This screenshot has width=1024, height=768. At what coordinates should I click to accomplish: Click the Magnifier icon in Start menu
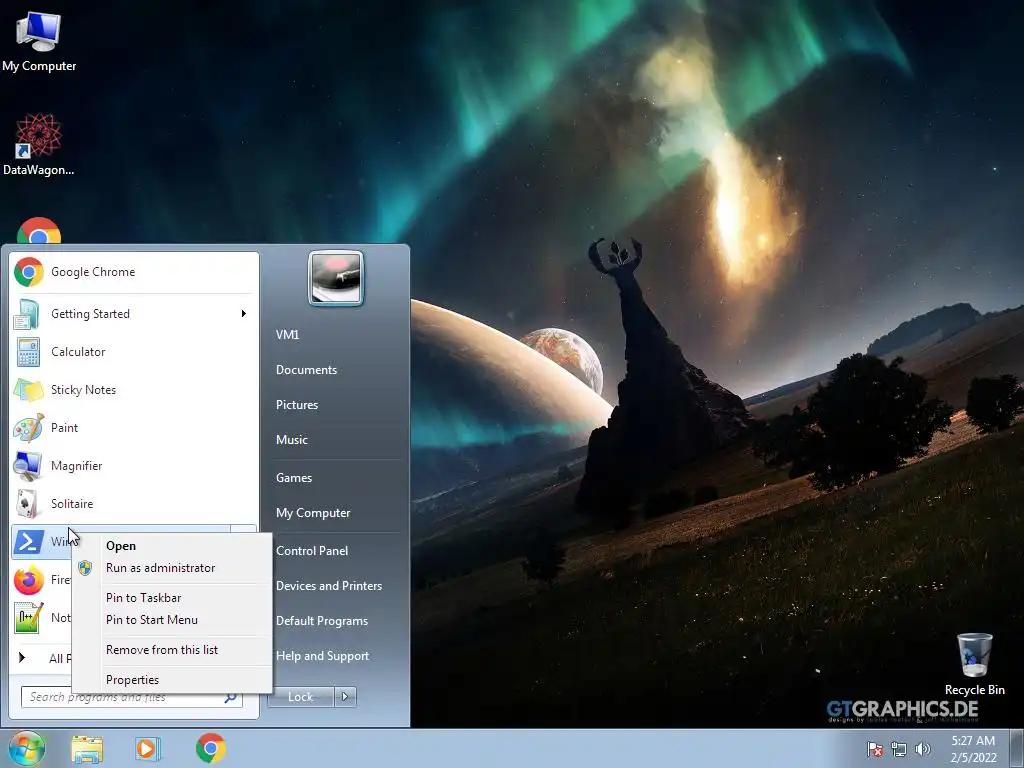(28, 466)
